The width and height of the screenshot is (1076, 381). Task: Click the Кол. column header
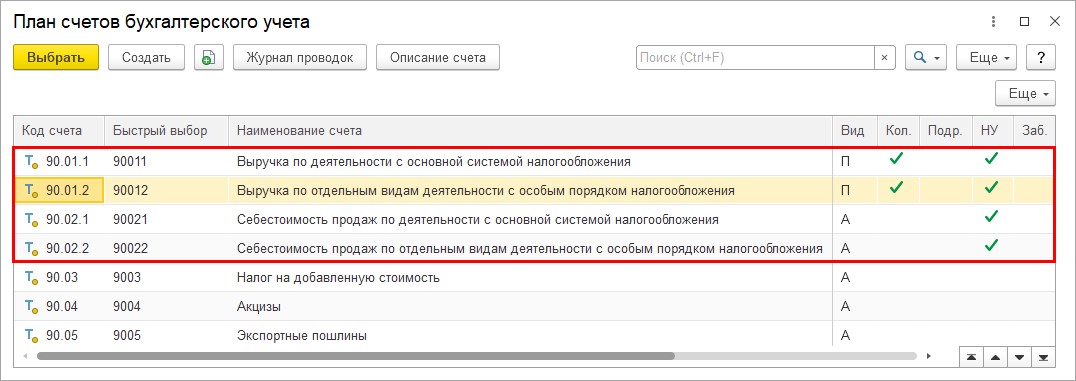tap(898, 130)
